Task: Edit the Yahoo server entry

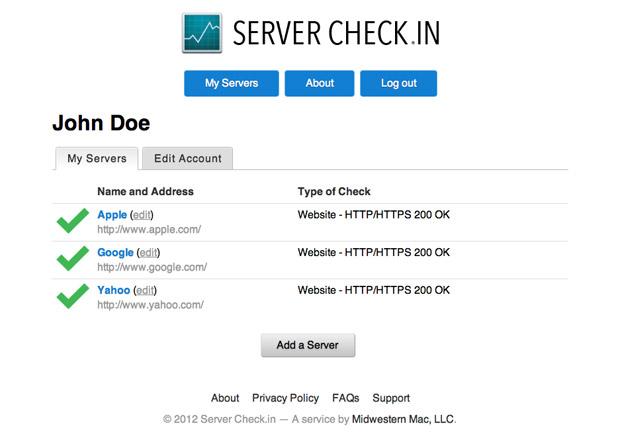Action: 145,291
